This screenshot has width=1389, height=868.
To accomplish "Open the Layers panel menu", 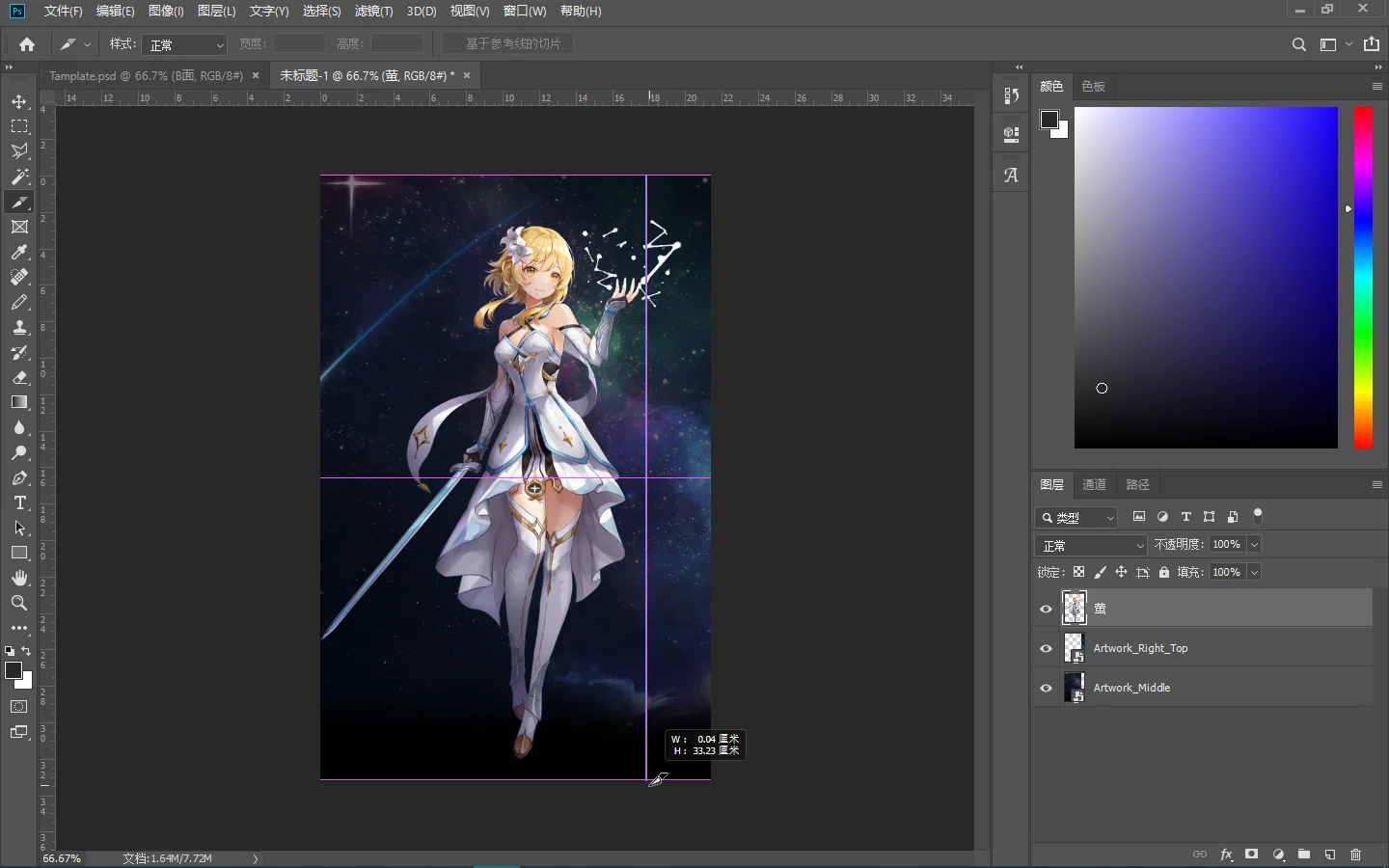I will point(1377,484).
